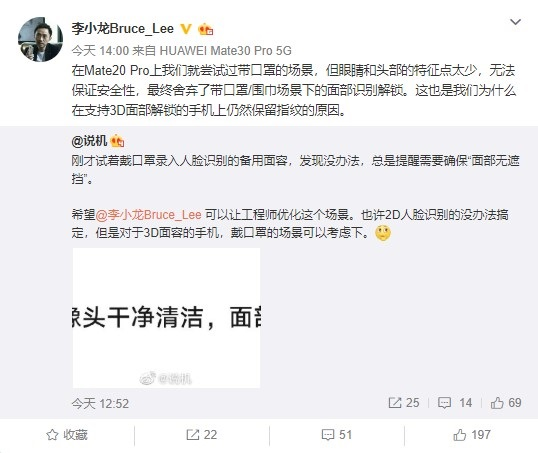Open the quoted post image thumbnail
This screenshot has width=538, height=453.
(166, 318)
